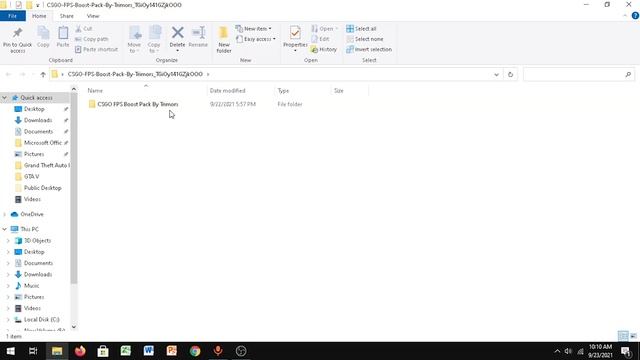Expand 3D Objects node
640x360 pixels.
coord(8,240)
